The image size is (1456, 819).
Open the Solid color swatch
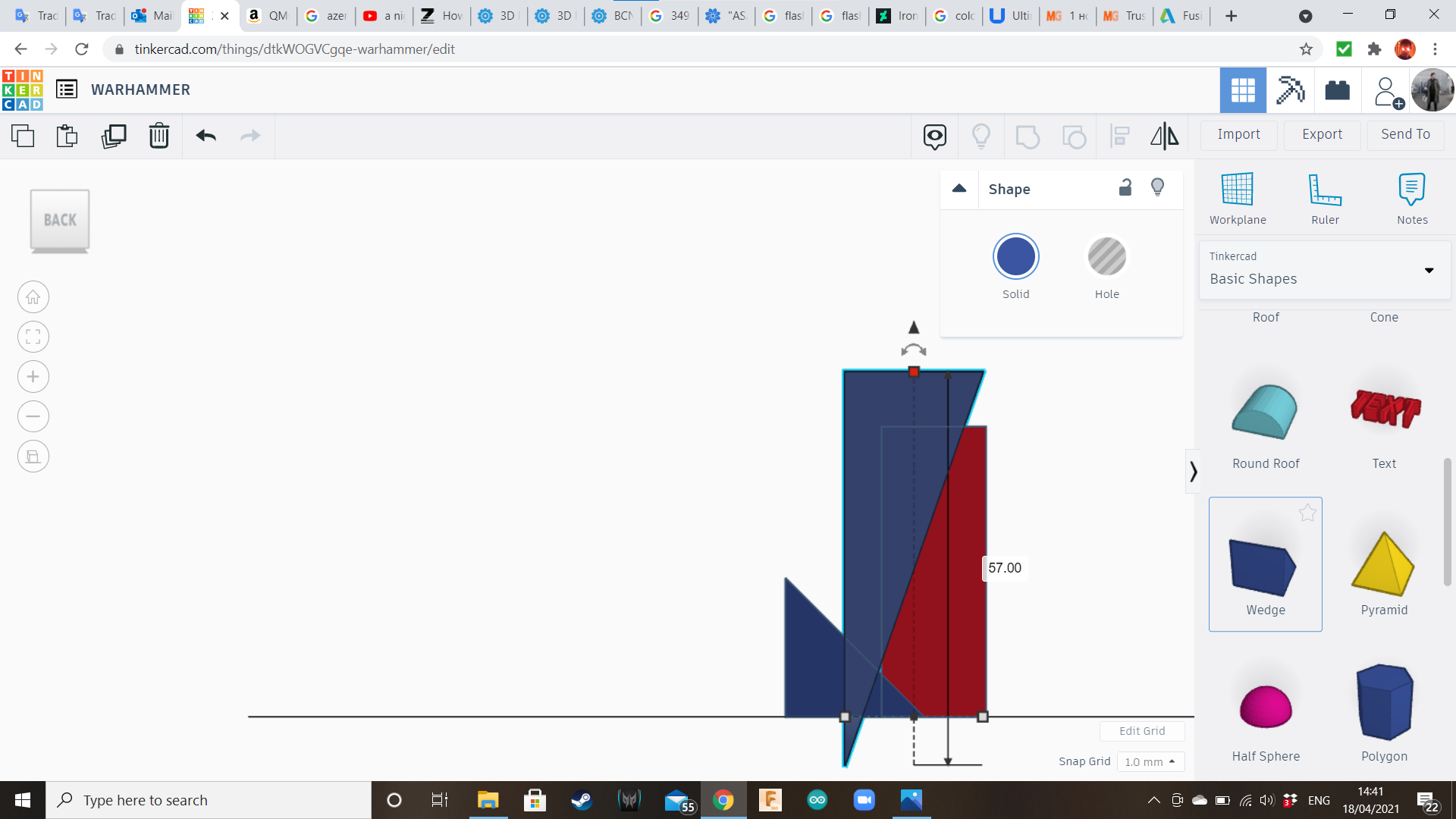(1015, 257)
